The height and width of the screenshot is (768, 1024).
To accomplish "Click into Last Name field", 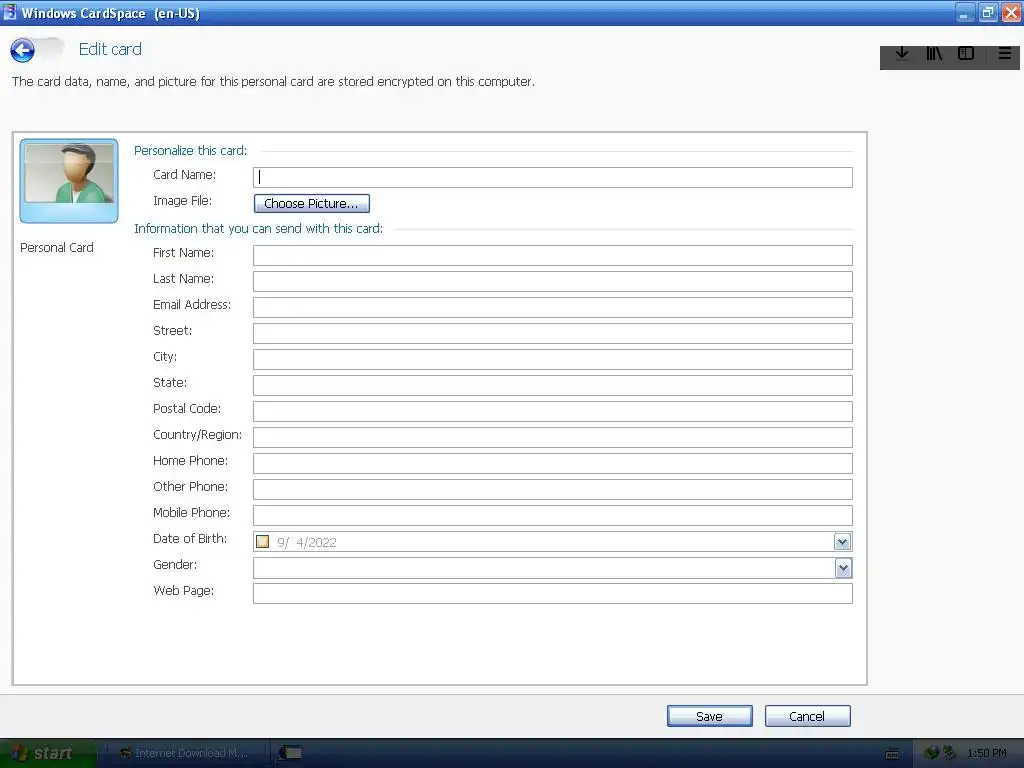I will pos(552,281).
